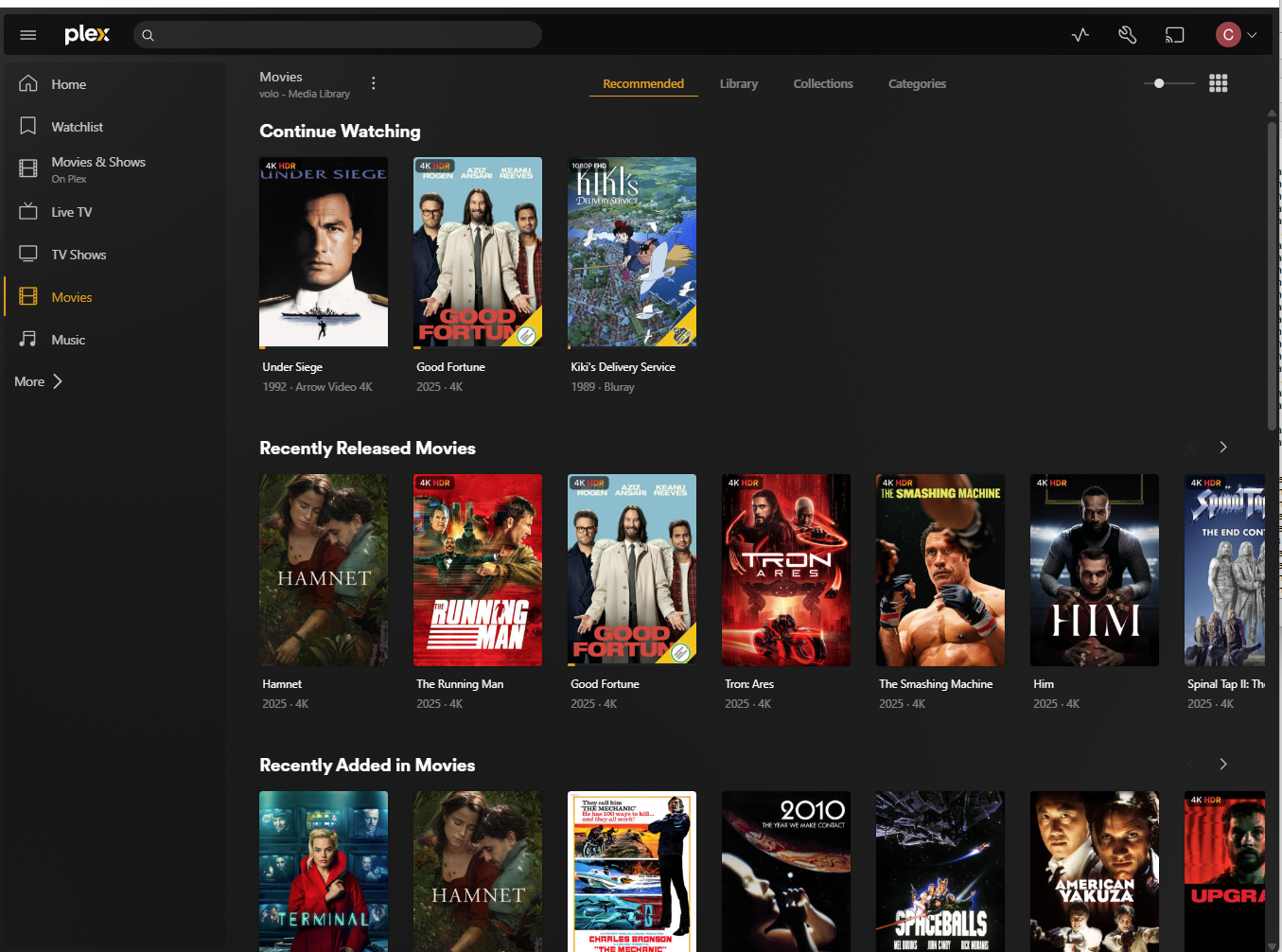The image size is (1282, 952).
Task: Open The Mechanic poster
Action: click(x=632, y=872)
